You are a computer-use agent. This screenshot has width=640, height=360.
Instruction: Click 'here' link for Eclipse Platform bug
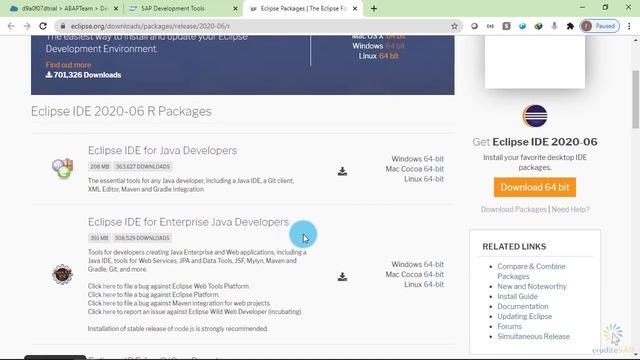click(x=109, y=295)
